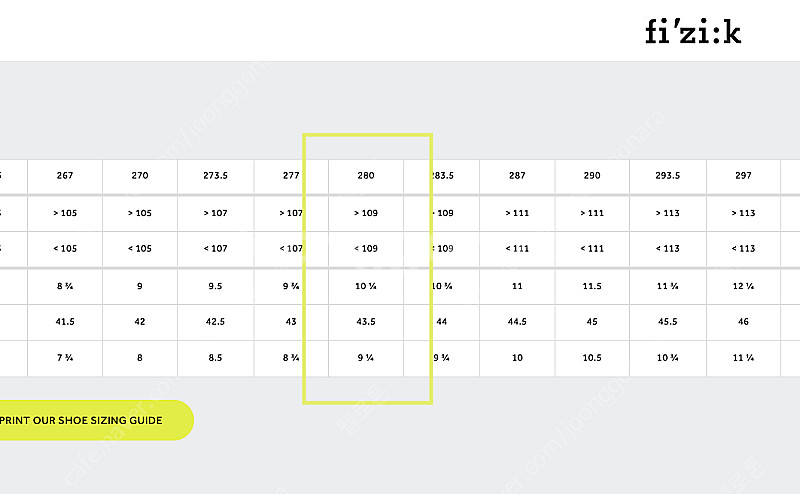Screen dimensions: 800x494
Task: Select the > 109 width cell in highlighted column
Action: pos(366,213)
